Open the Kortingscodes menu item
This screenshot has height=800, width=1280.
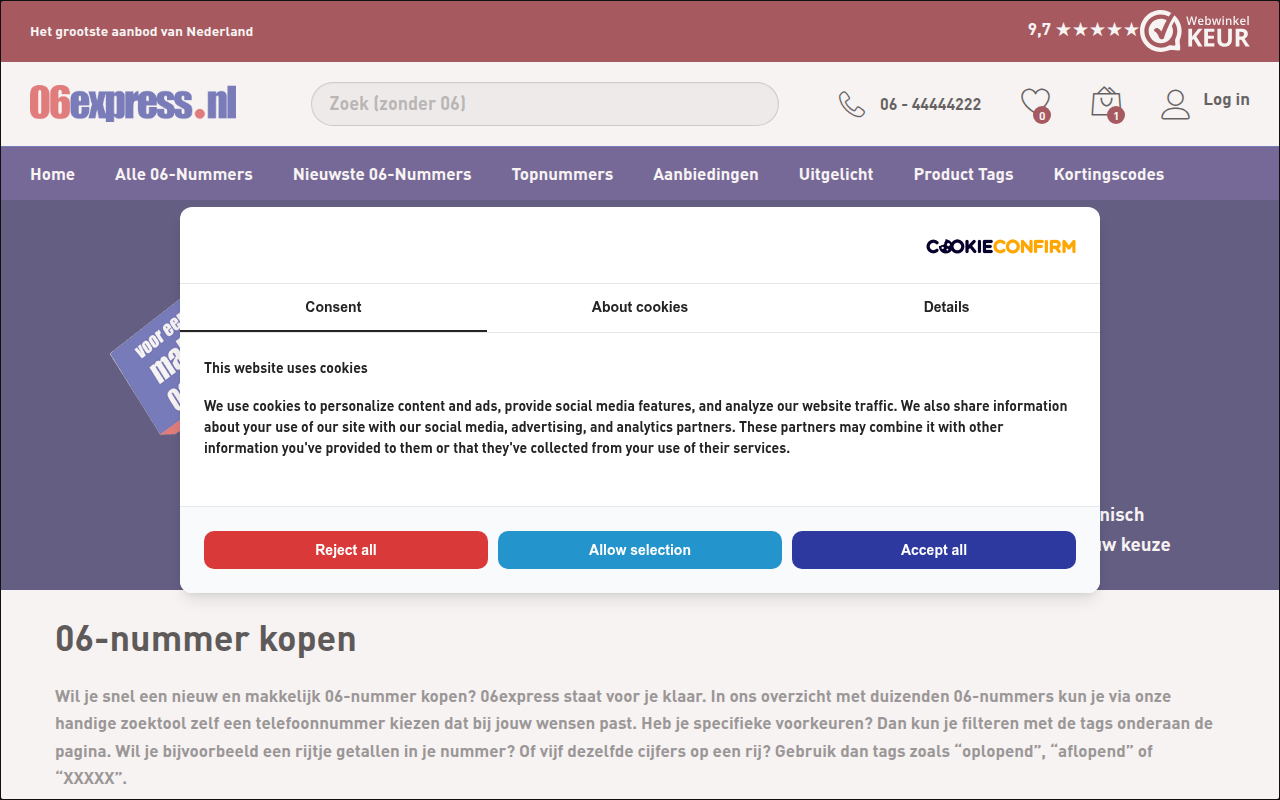[1109, 174]
